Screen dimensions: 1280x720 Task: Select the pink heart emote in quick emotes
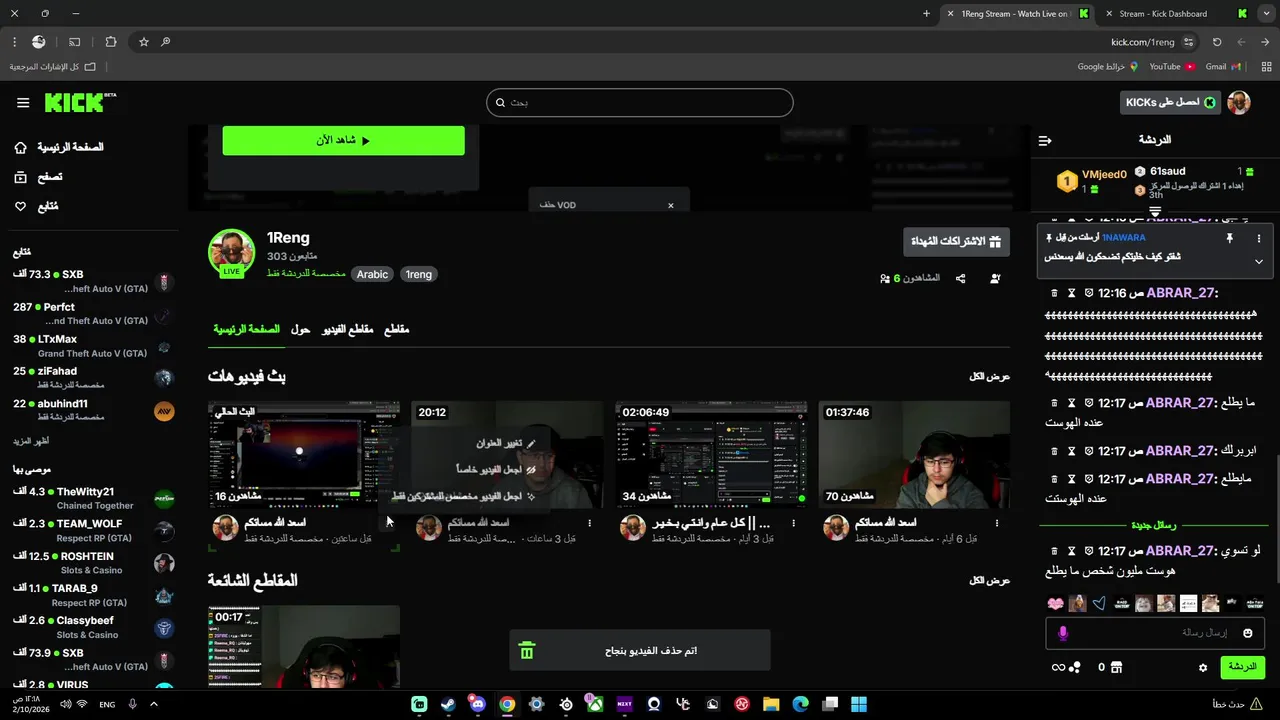1055,604
